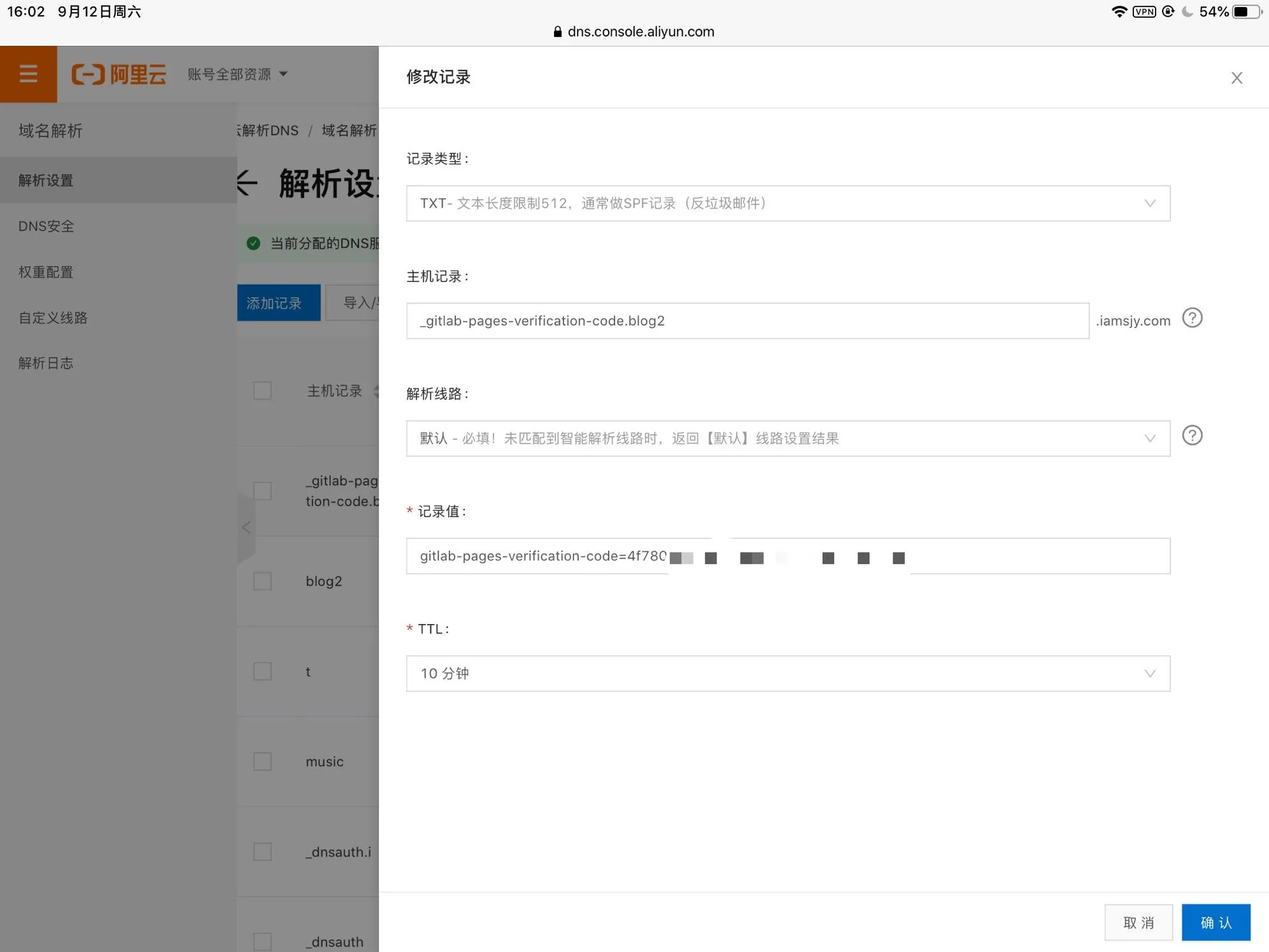Image resolution: width=1269 pixels, height=952 pixels.
Task: Tap the lock icon in address bar
Action: (x=557, y=32)
